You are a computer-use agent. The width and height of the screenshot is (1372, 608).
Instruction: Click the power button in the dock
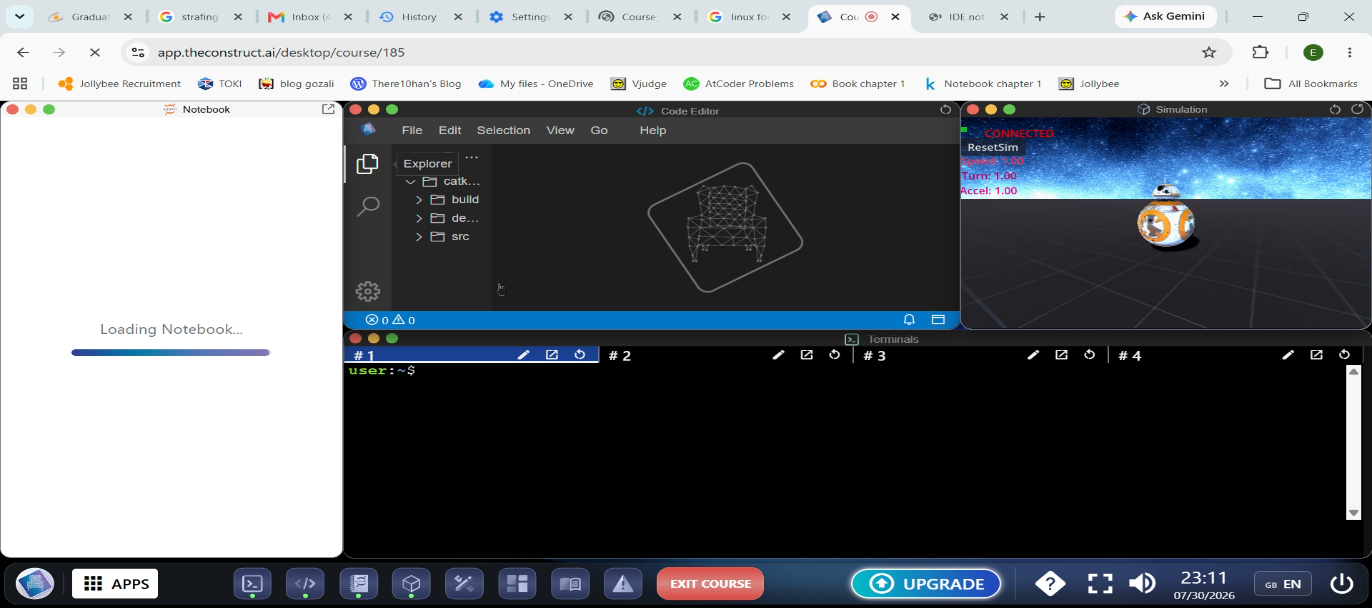click(x=1341, y=584)
